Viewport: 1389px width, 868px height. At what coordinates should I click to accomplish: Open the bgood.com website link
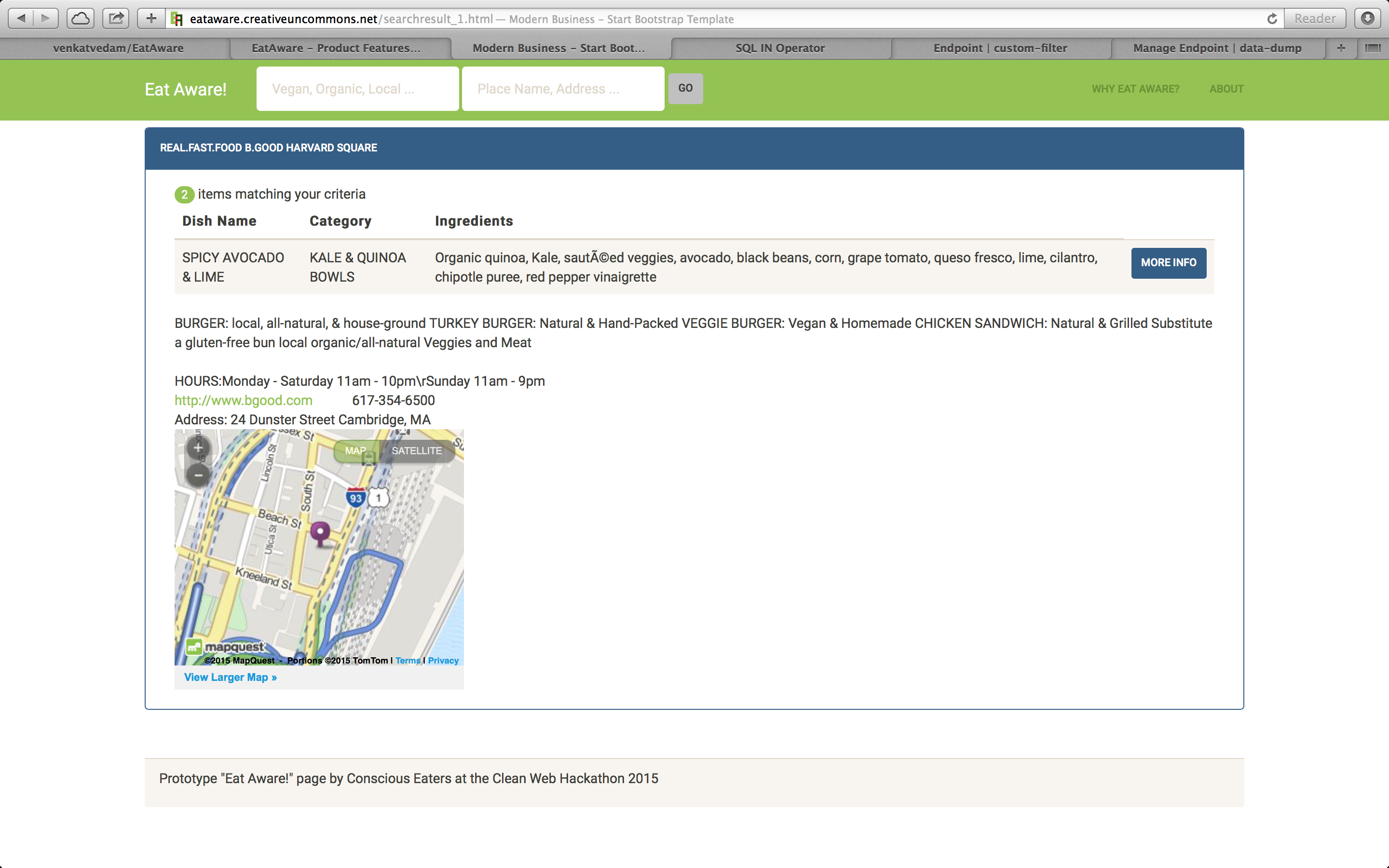coord(244,400)
